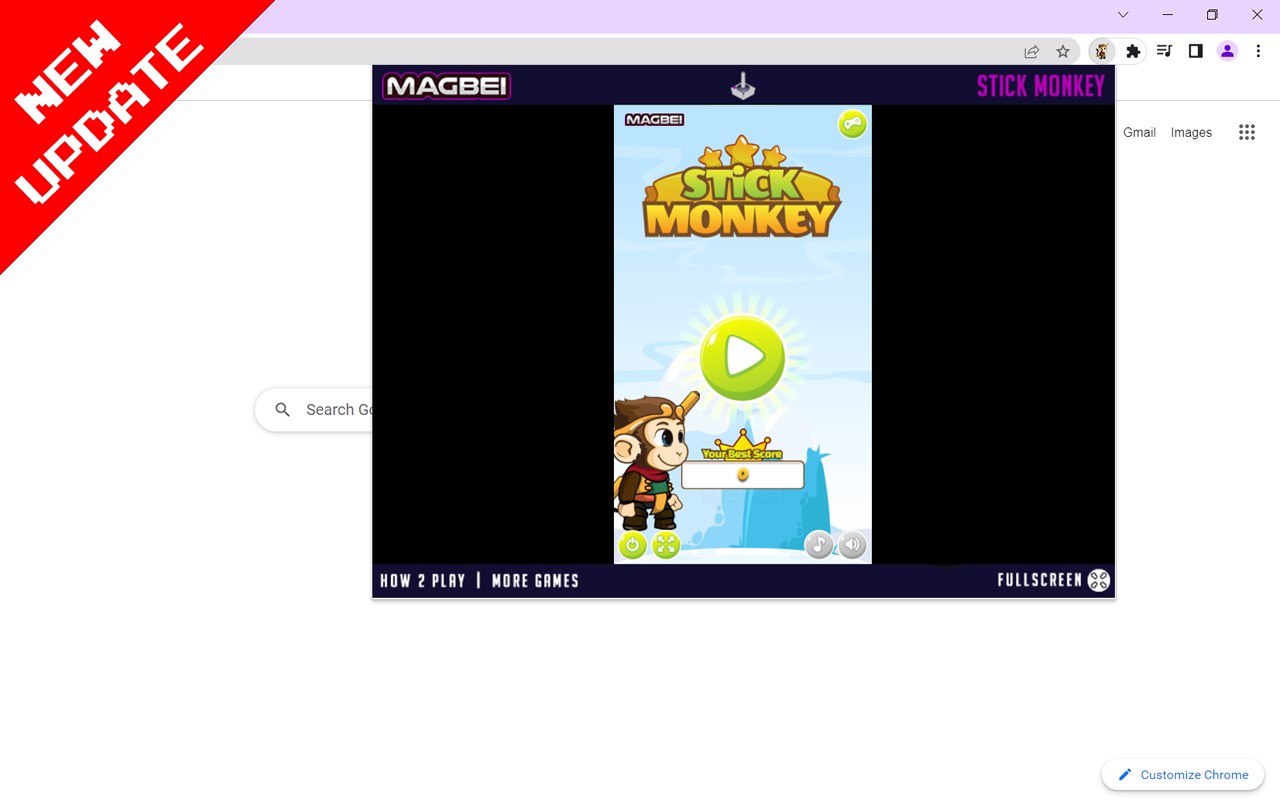
Task: Click the gamepad icon above the game title
Action: pos(852,124)
